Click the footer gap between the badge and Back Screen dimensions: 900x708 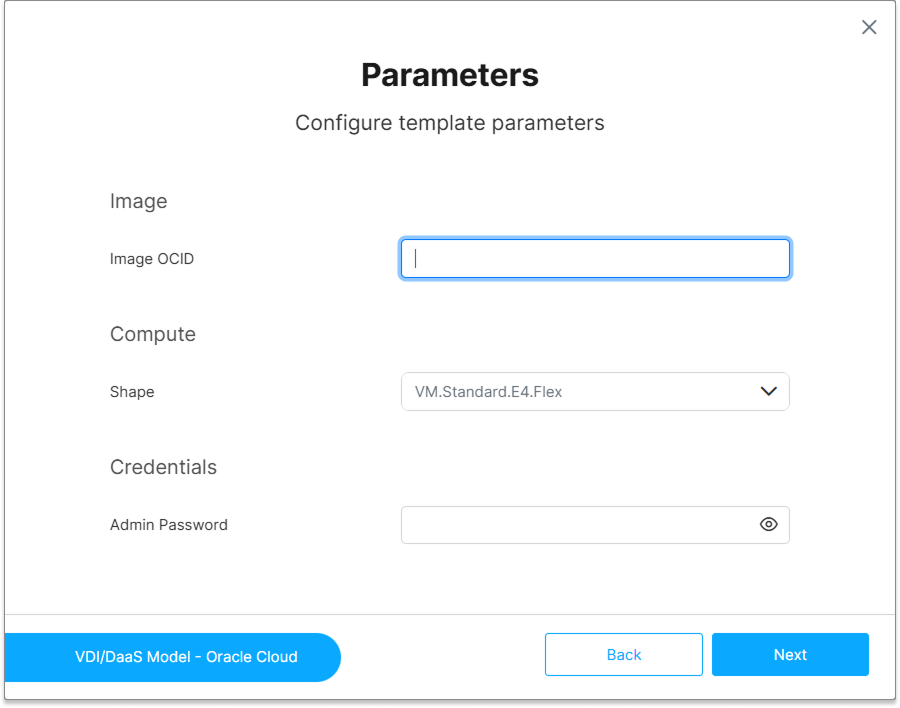443,656
